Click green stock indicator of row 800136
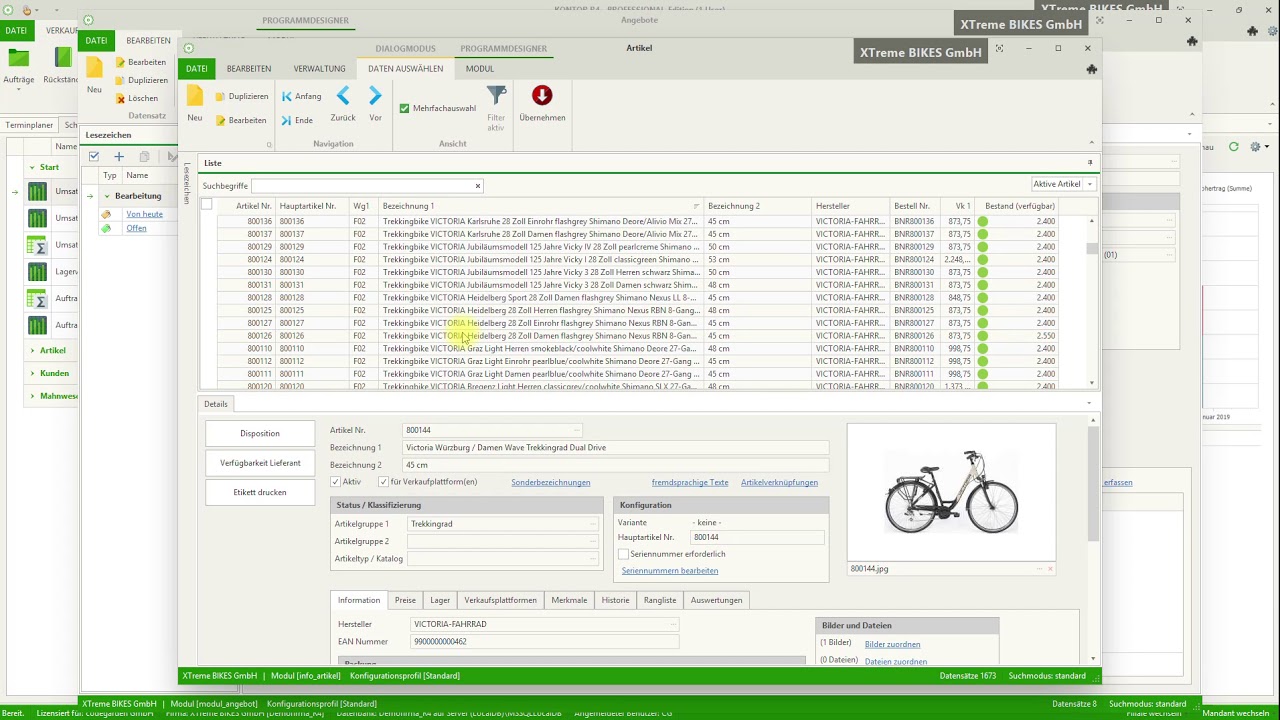Screen dimensions: 1280x720 tap(983, 221)
